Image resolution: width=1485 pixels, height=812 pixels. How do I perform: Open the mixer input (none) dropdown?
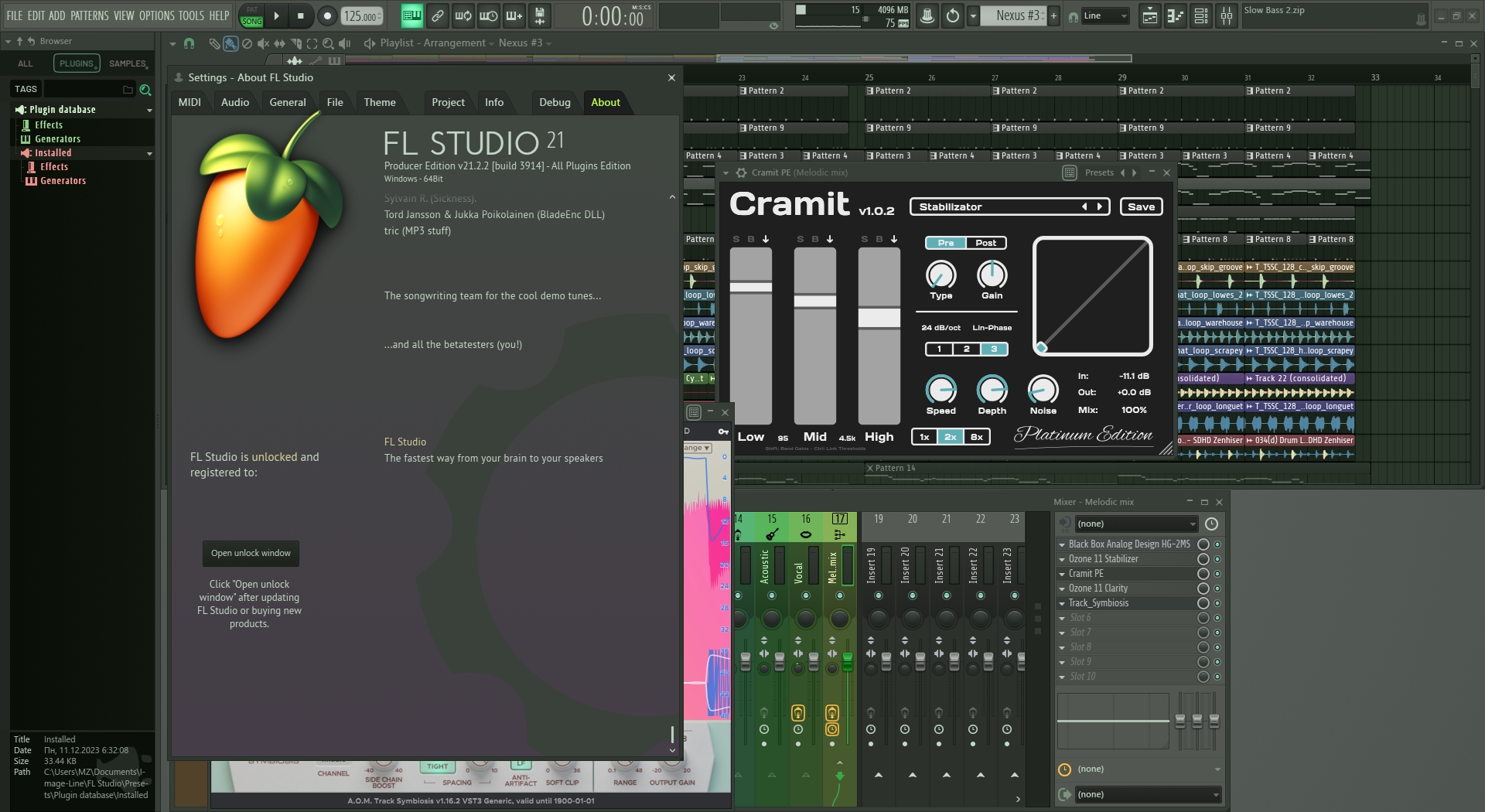pyautogui.click(x=1136, y=524)
